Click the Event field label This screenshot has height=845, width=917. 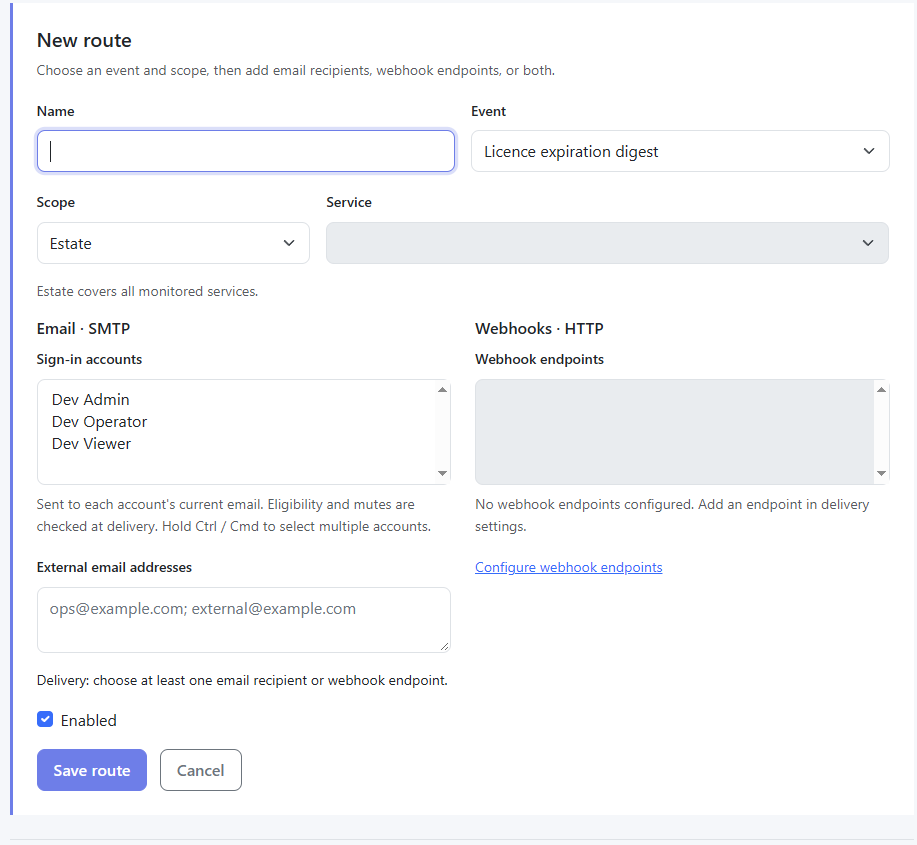(488, 111)
